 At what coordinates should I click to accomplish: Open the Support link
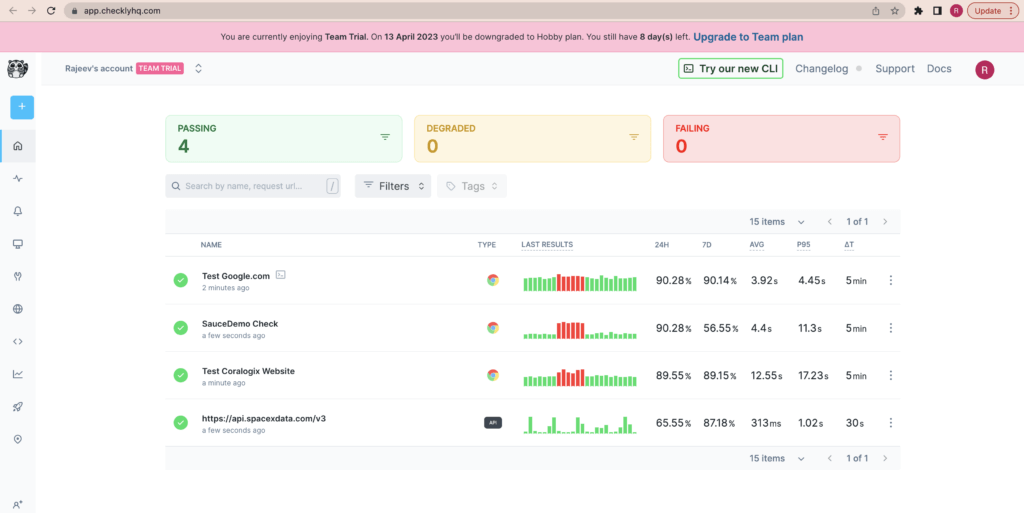point(895,69)
